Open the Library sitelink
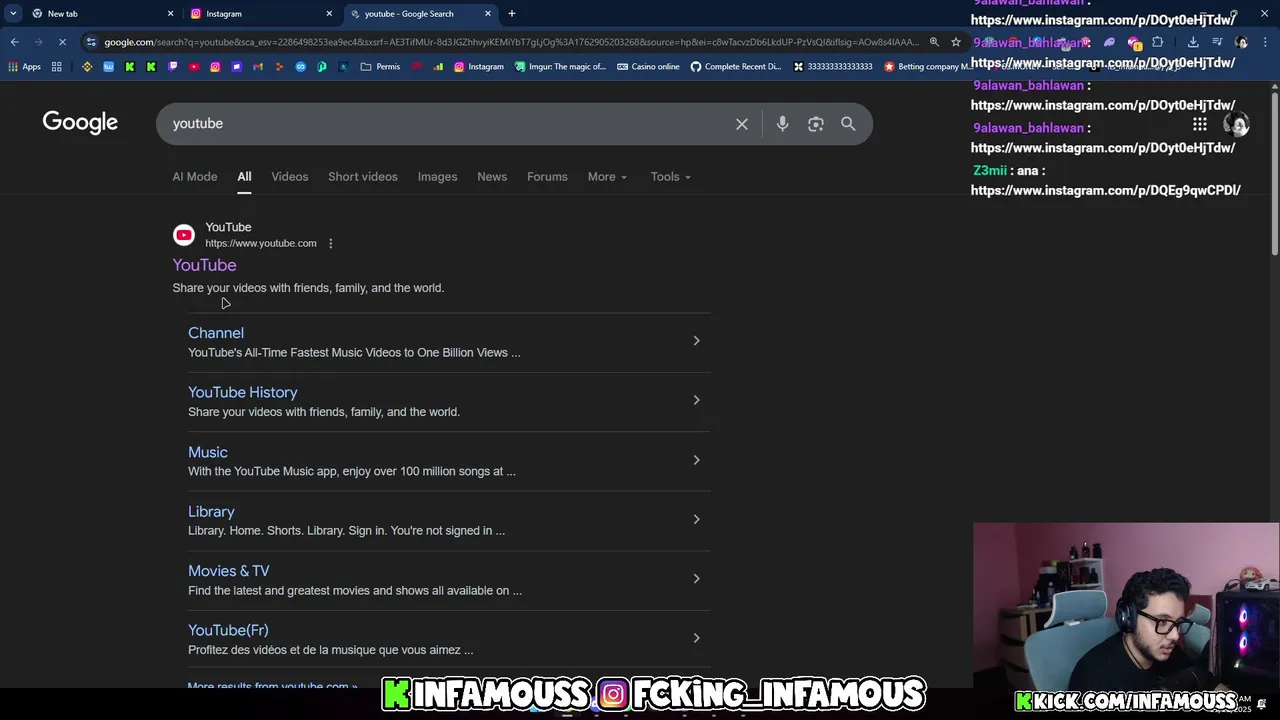 pyautogui.click(x=211, y=512)
